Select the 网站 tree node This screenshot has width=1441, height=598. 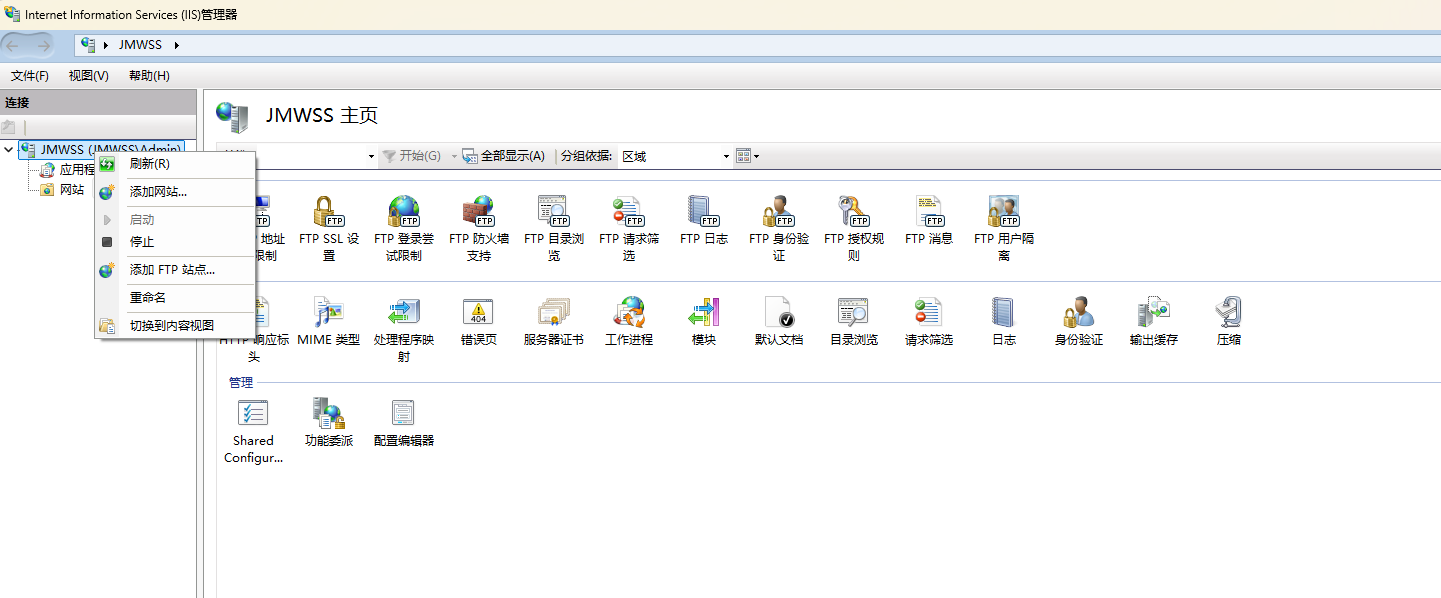[x=72, y=190]
